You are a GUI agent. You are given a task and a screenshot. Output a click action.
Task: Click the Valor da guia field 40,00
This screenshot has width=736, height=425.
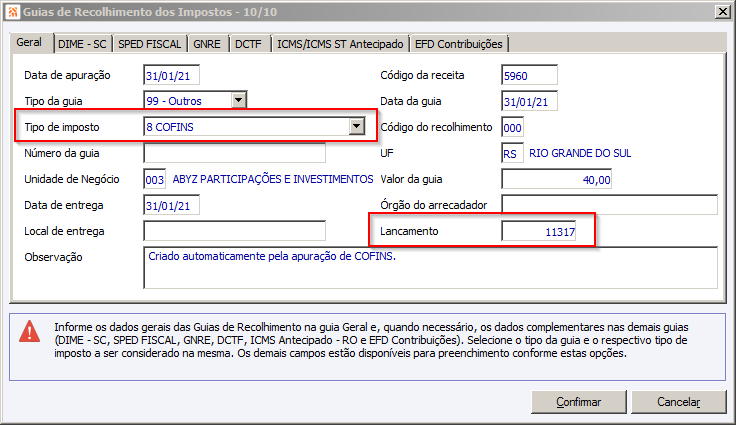tap(556, 179)
